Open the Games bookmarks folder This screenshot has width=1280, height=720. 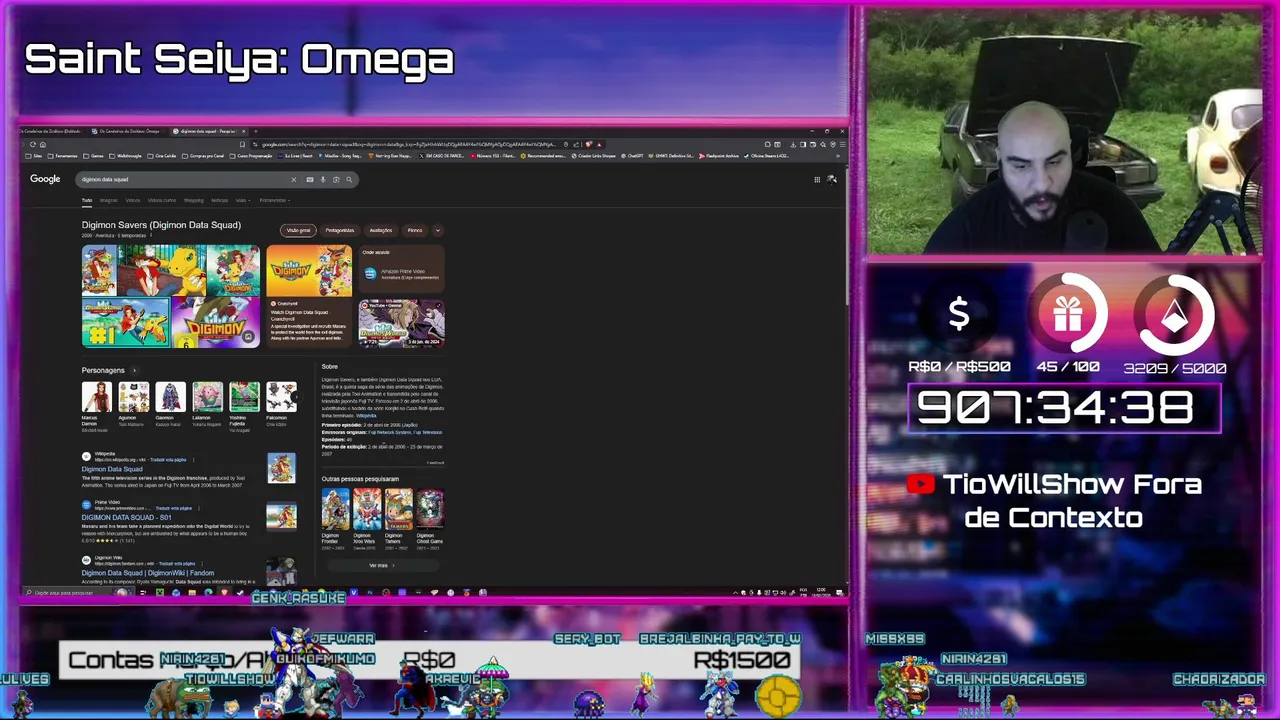click(93, 156)
